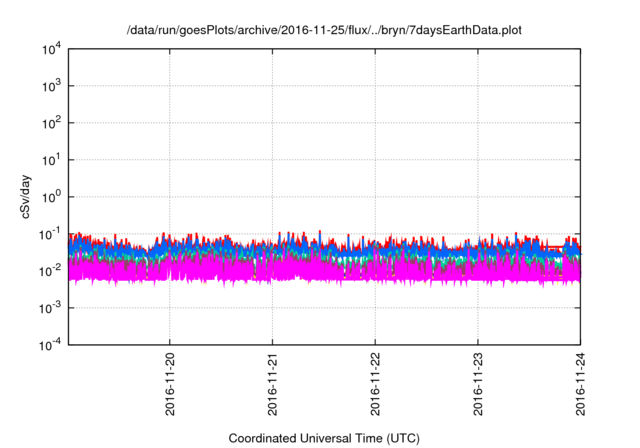This screenshot has height=448, width=640.
Task: Select the 2016-11-23 date tick label
Action: point(477,385)
